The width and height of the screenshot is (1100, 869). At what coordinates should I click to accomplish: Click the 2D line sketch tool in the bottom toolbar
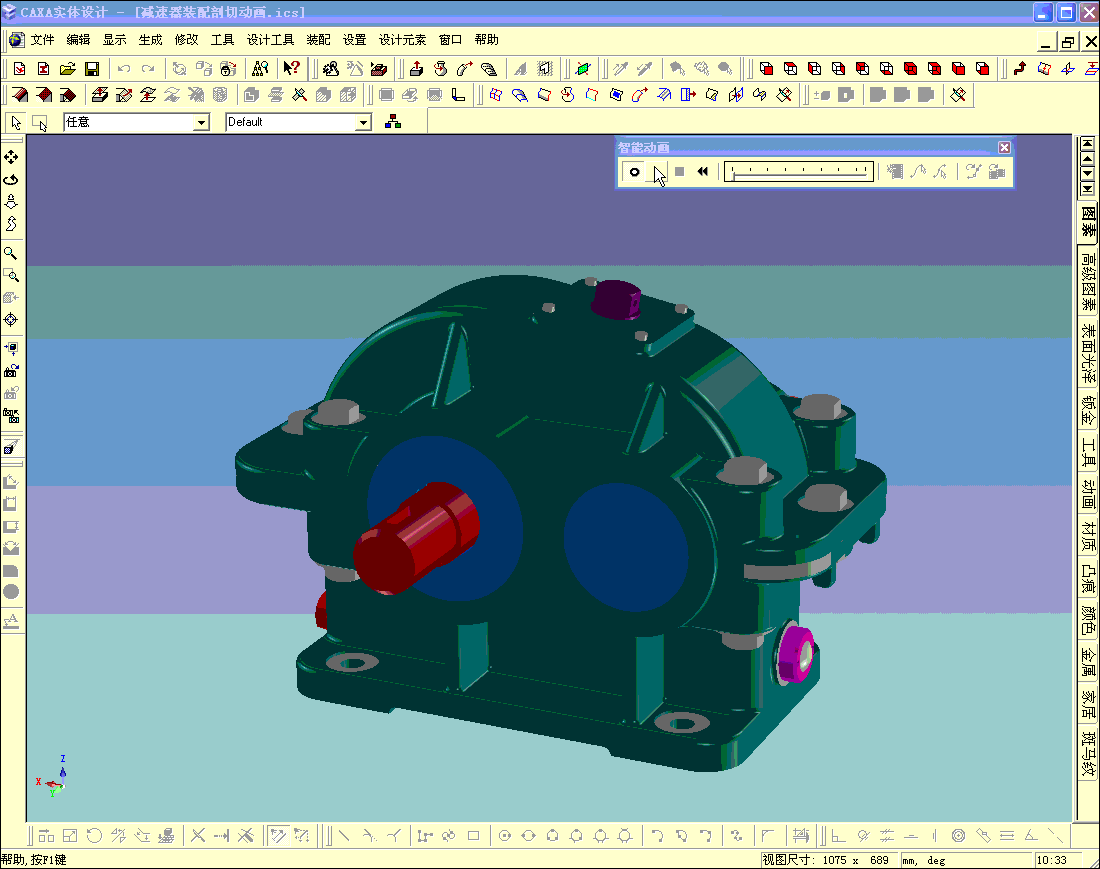pos(344,835)
